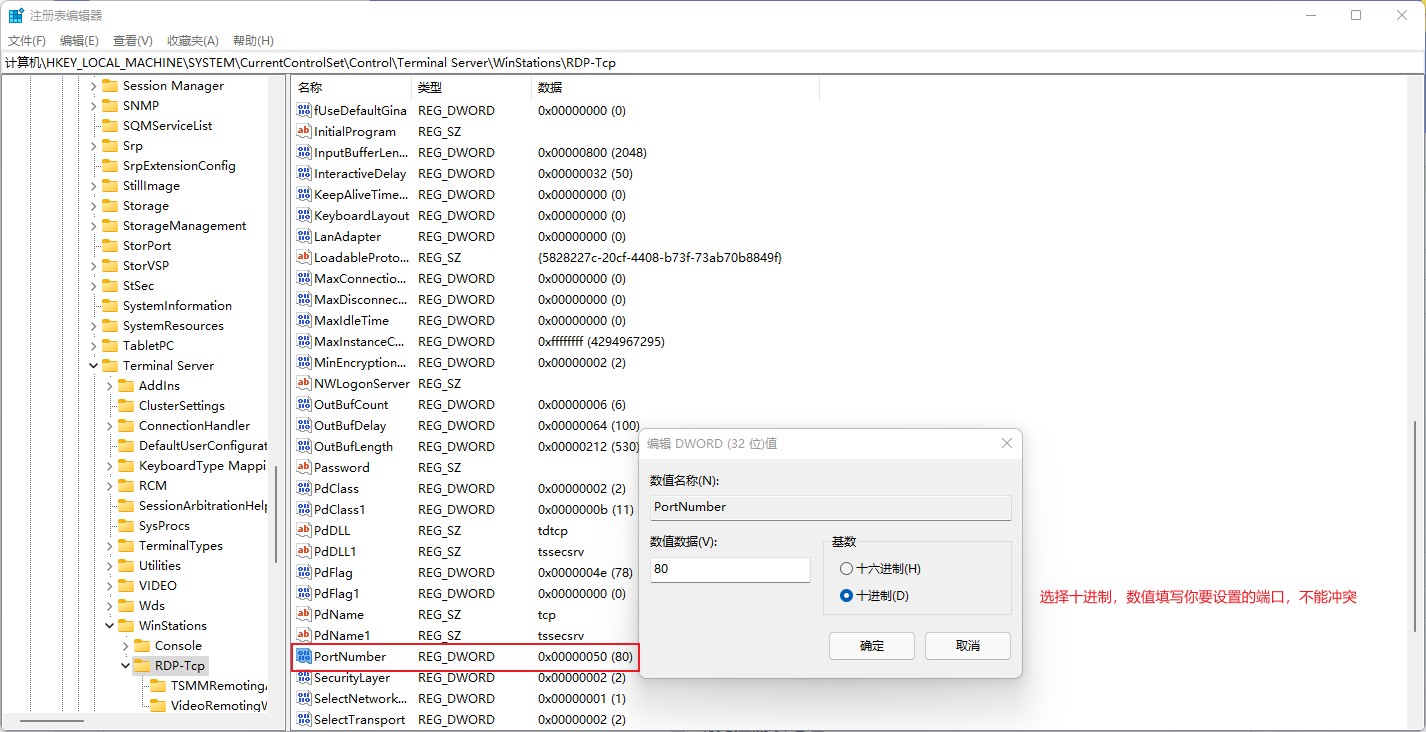Viewport: 1426px width, 732px height.
Task: Expand the KeyboardType Mapping tree node
Action: click(x=110, y=466)
